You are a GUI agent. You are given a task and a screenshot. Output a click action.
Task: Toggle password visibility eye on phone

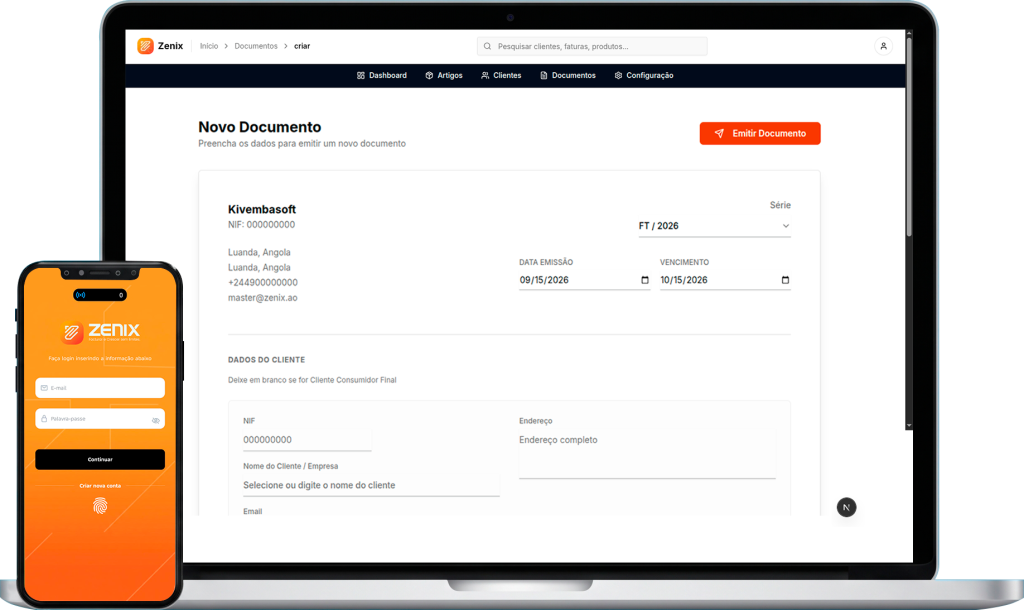(155, 420)
